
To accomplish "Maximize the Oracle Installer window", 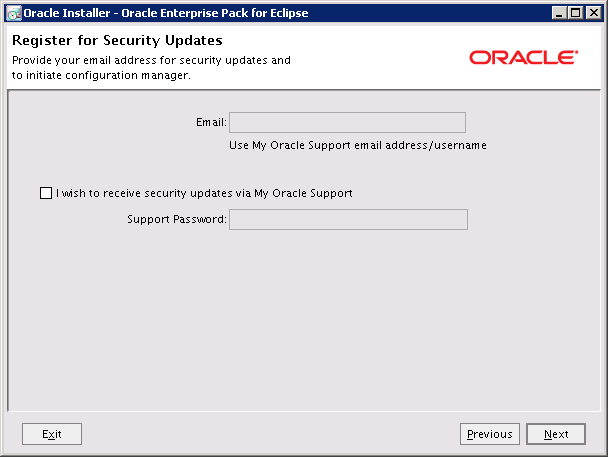I will [x=576, y=13].
